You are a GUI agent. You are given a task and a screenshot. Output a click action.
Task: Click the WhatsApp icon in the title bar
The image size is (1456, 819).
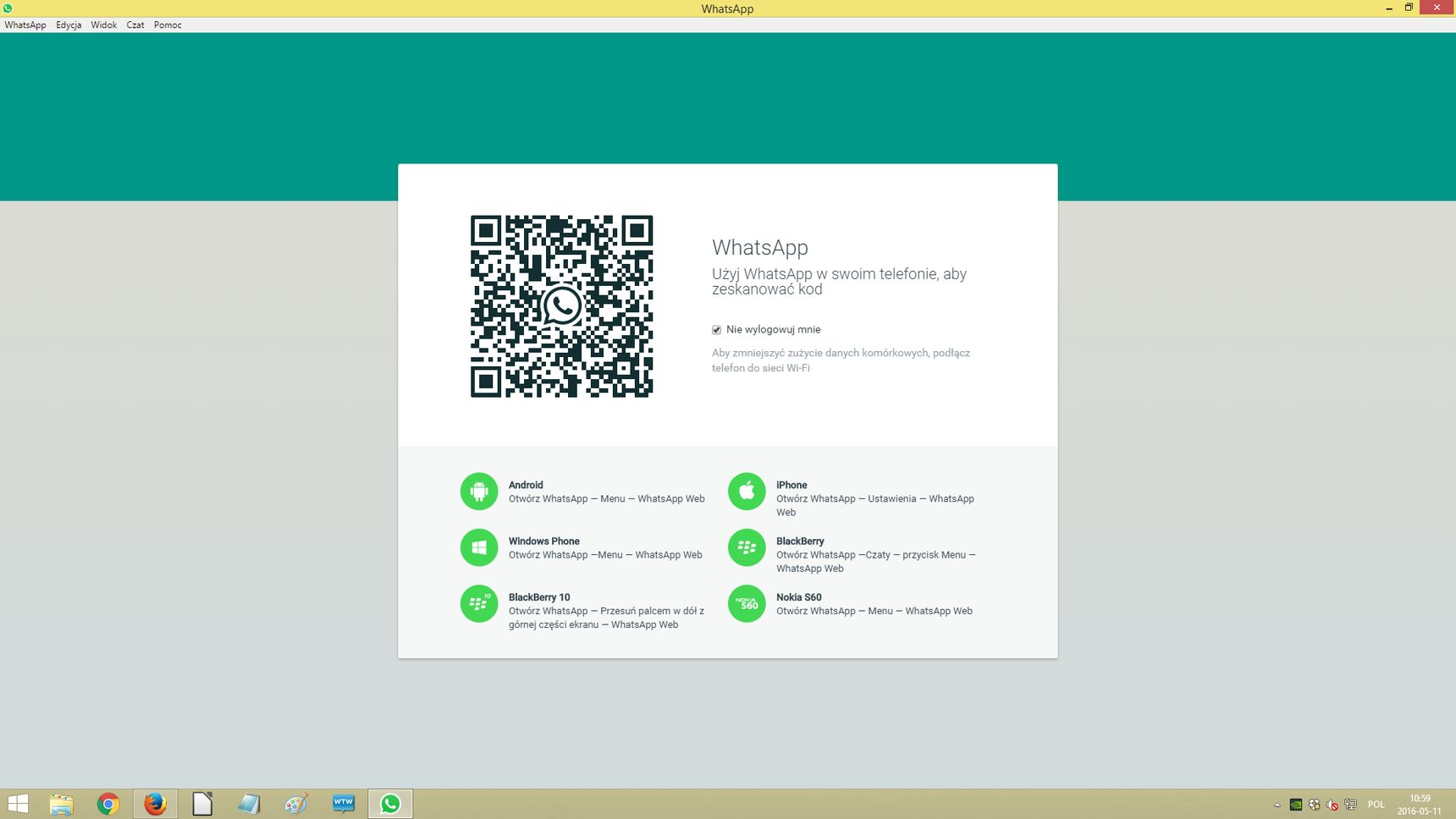pyautogui.click(x=8, y=8)
